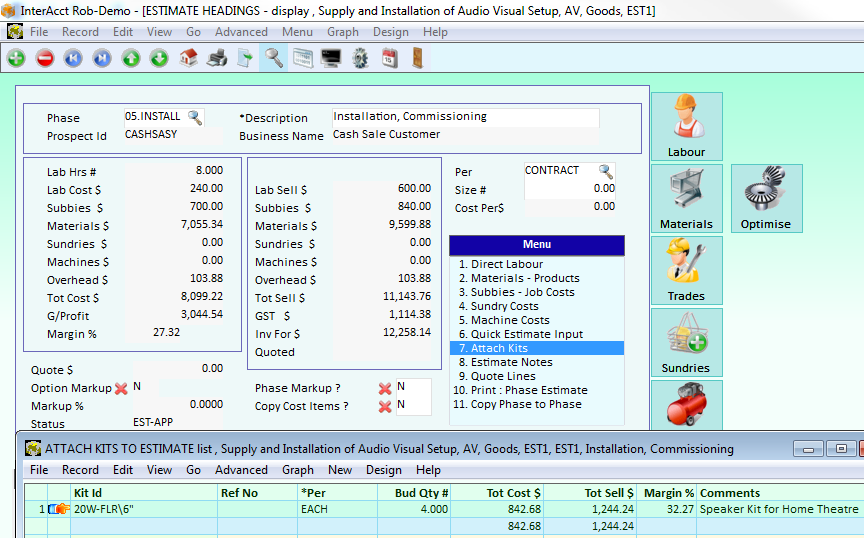Click the Phase field lookup magnifier
864x538 pixels.
click(x=195, y=117)
